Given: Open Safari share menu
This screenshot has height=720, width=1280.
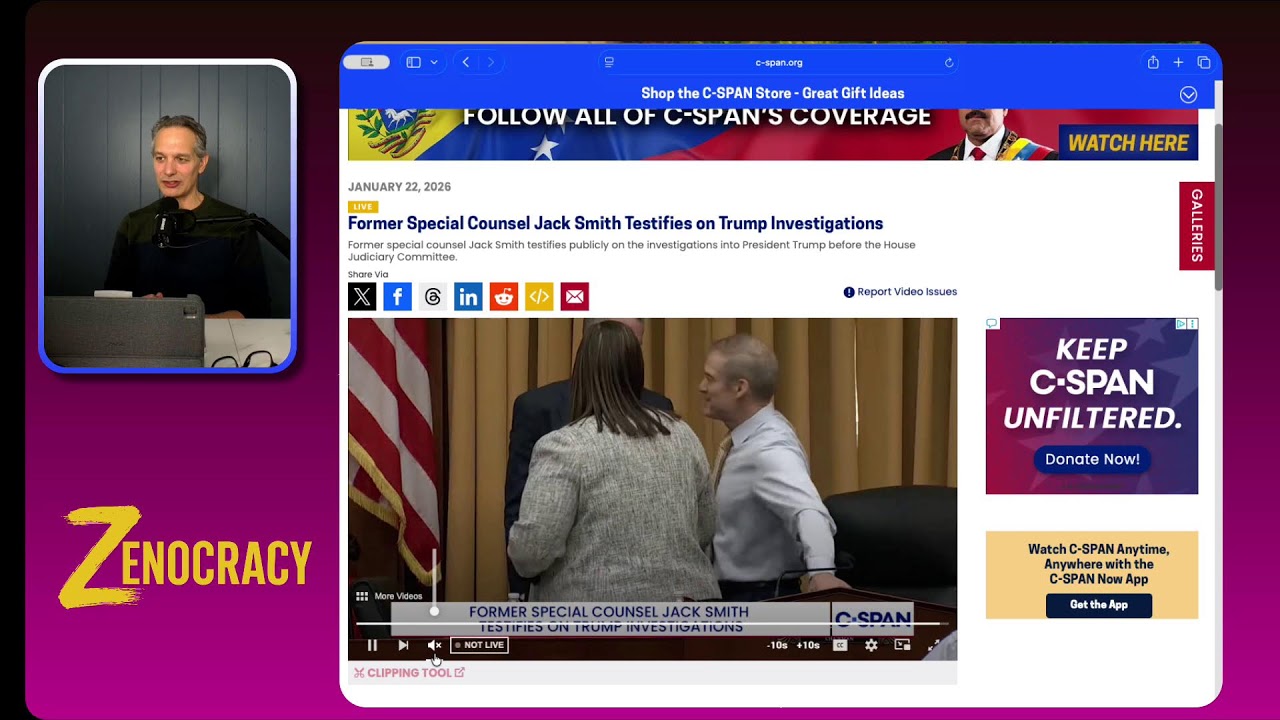Looking at the screenshot, I should tap(1153, 62).
